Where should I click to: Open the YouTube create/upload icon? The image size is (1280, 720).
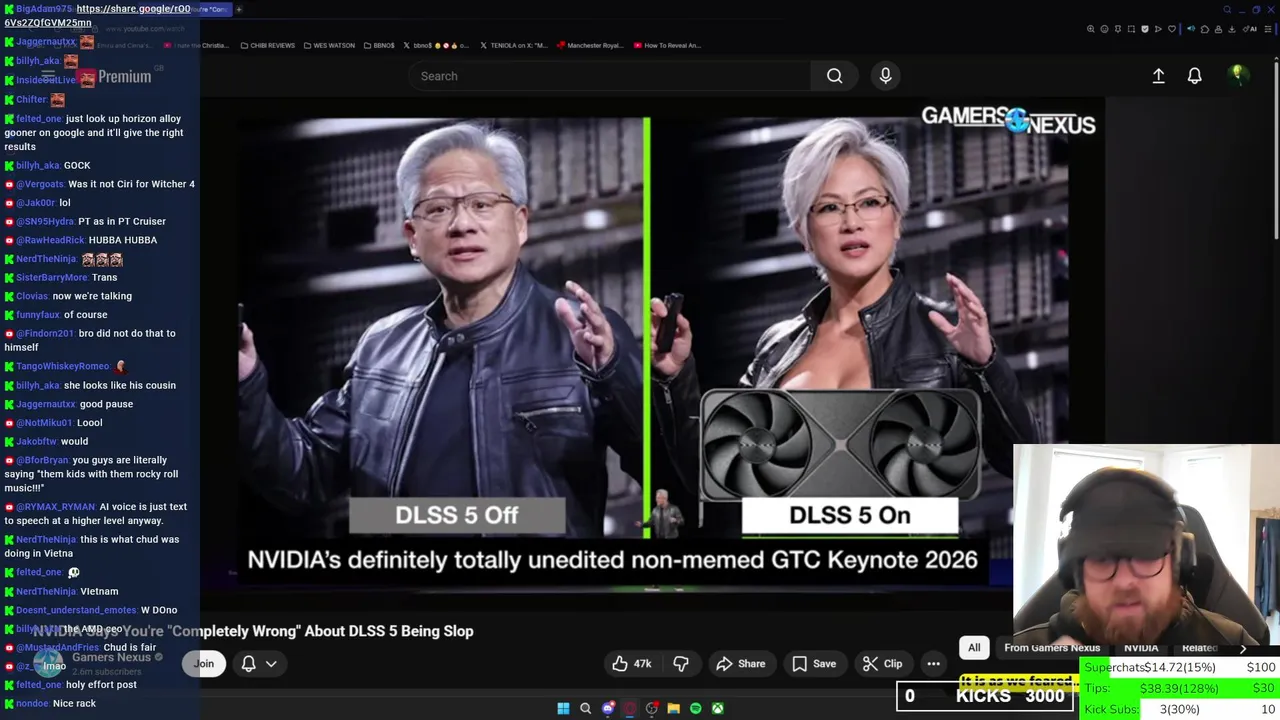click(1158, 76)
